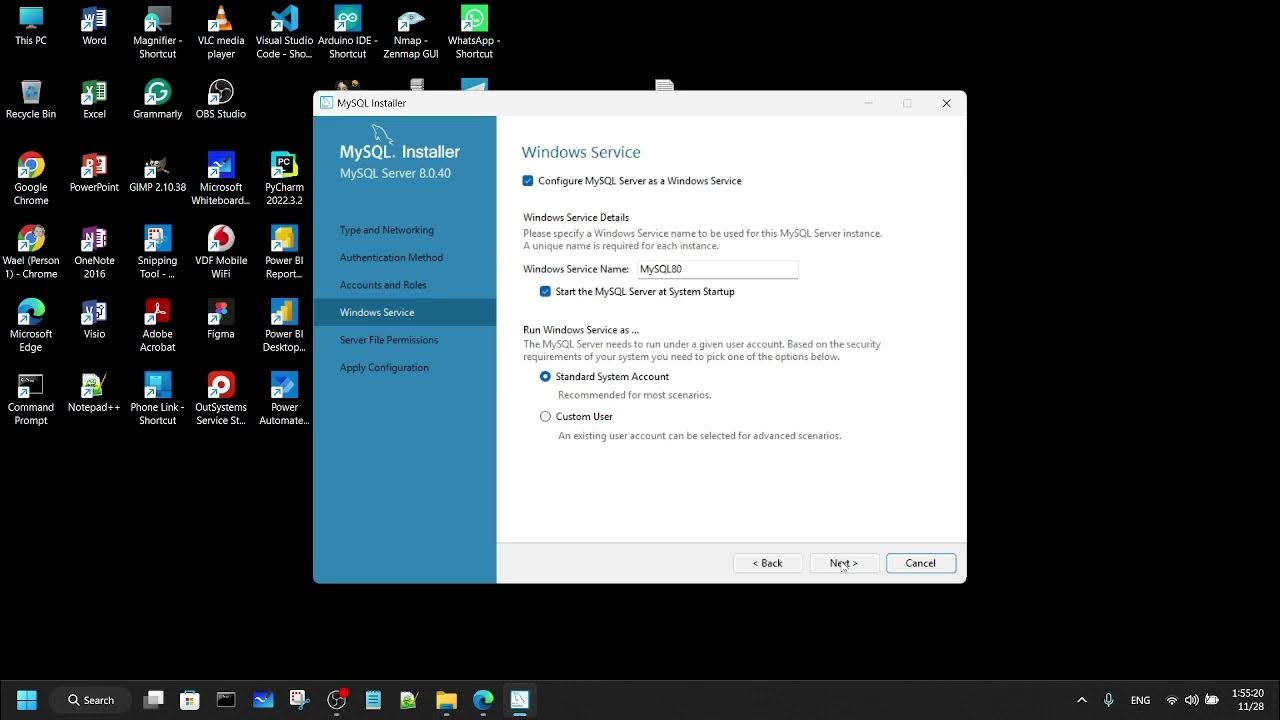Jump to Server File Permissions step
Viewport: 1280px width, 720px height.
(x=389, y=340)
